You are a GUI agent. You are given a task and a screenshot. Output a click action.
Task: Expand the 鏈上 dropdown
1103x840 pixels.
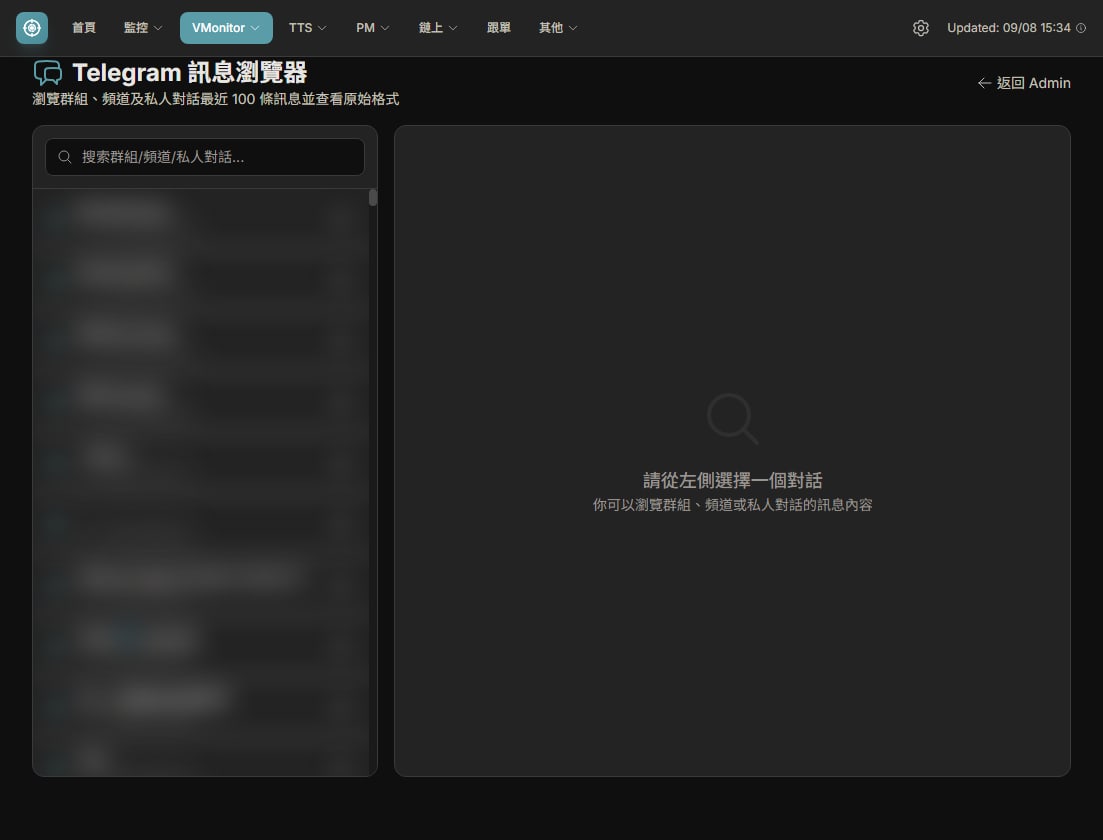point(438,28)
